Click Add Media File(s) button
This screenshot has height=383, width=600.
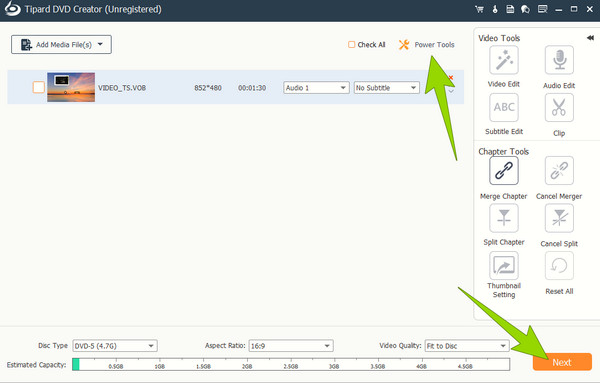(61, 45)
